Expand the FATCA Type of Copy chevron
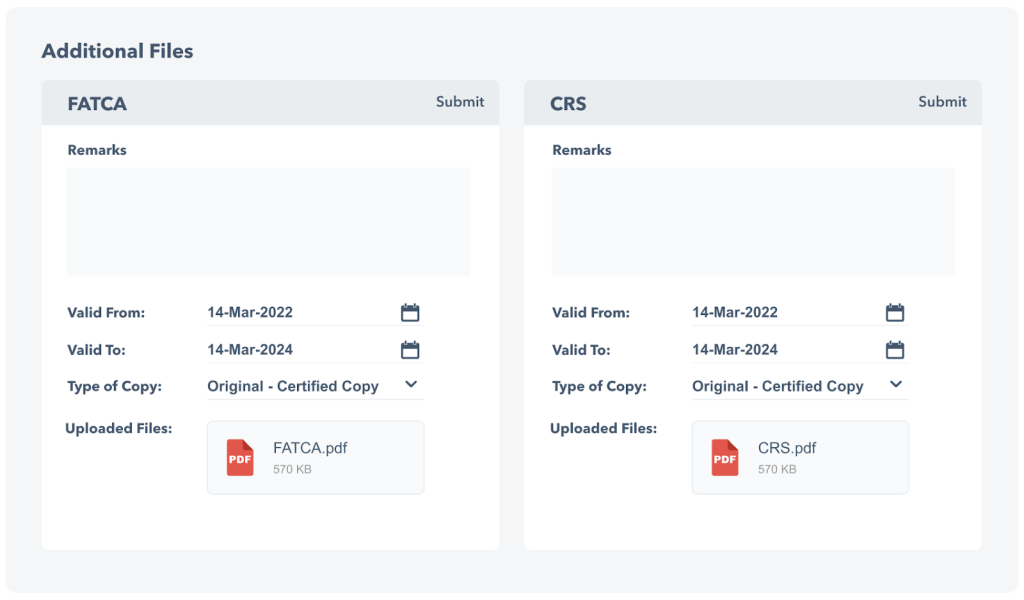Image resolution: width=1024 pixels, height=600 pixels. click(411, 385)
